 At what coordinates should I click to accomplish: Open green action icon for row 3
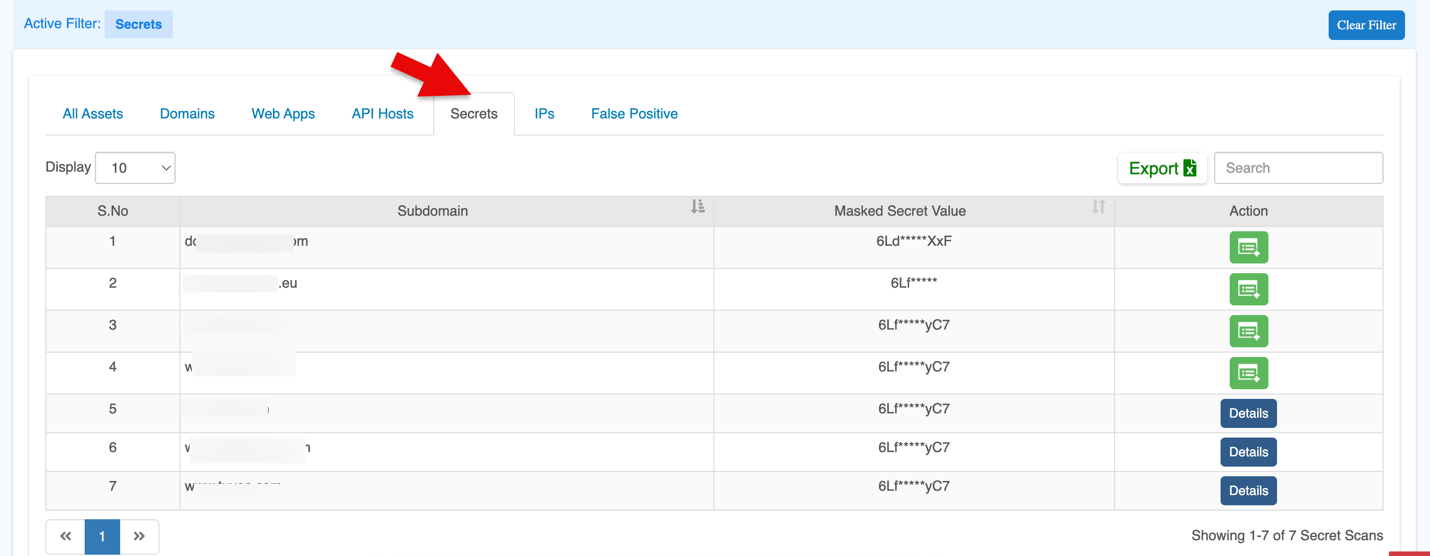click(x=1248, y=331)
